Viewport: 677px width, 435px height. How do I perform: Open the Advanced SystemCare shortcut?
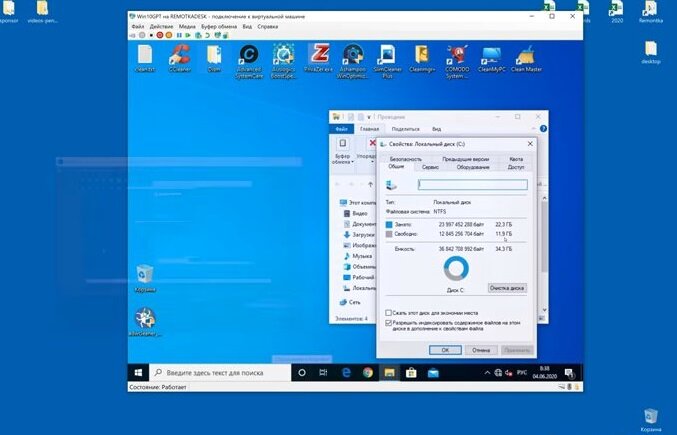pyautogui.click(x=249, y=61)
